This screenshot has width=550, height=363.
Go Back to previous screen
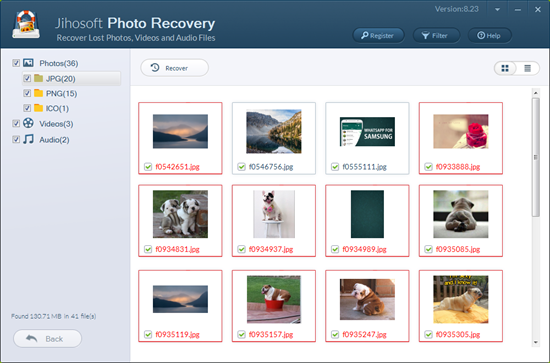47,338
